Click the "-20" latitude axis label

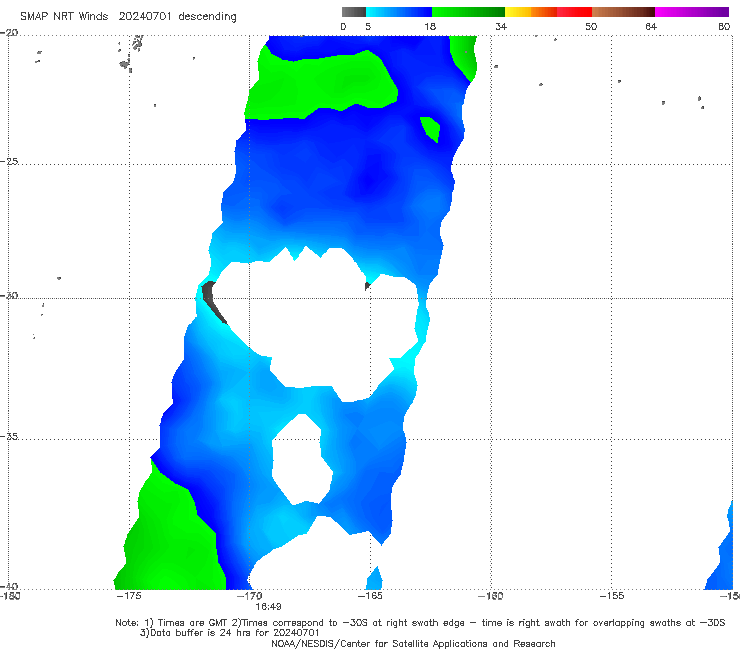point(9,33)
